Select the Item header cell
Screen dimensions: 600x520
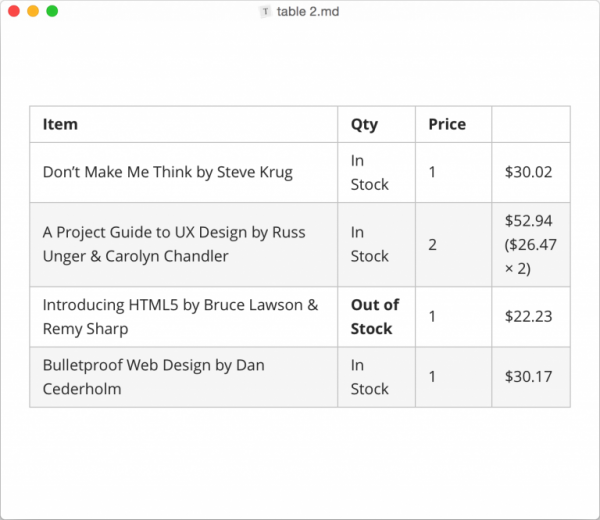184,124
